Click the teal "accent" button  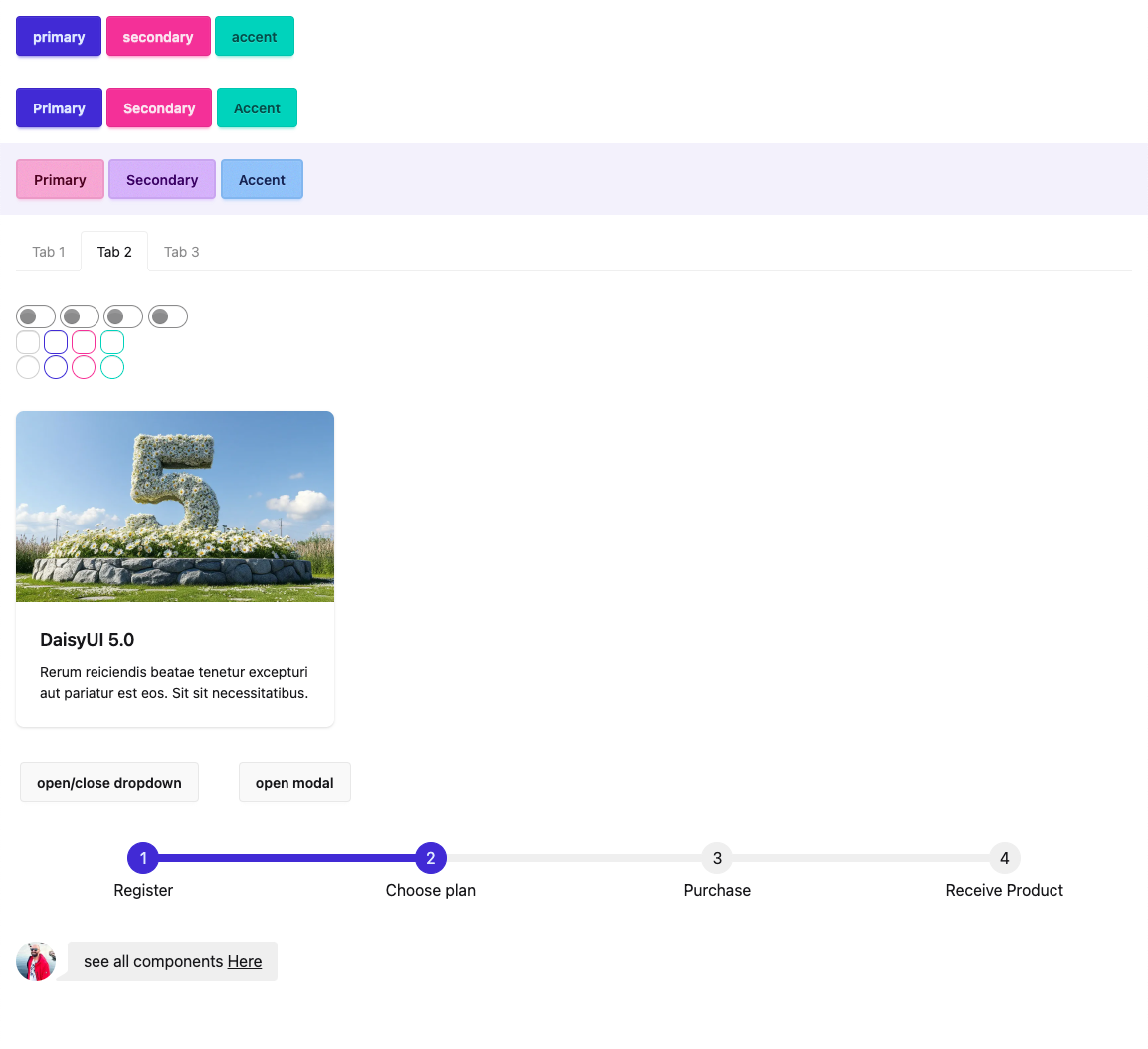tap(254, 36)
